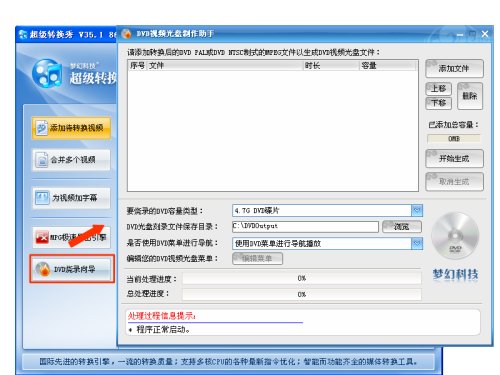The width and height of the screenshot is (500, 375).
Task: Click the 序号 column header
Action: [x=138, y=66]
